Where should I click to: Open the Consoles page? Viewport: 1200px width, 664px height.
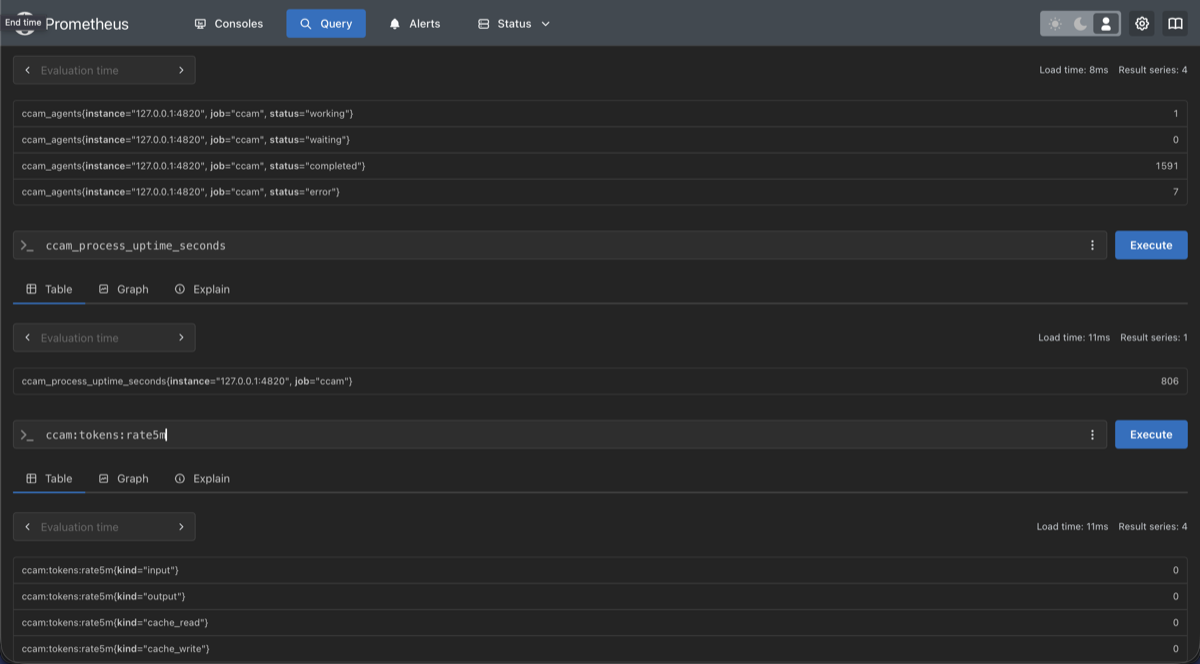pyautogui.click(x=228, y=24)
